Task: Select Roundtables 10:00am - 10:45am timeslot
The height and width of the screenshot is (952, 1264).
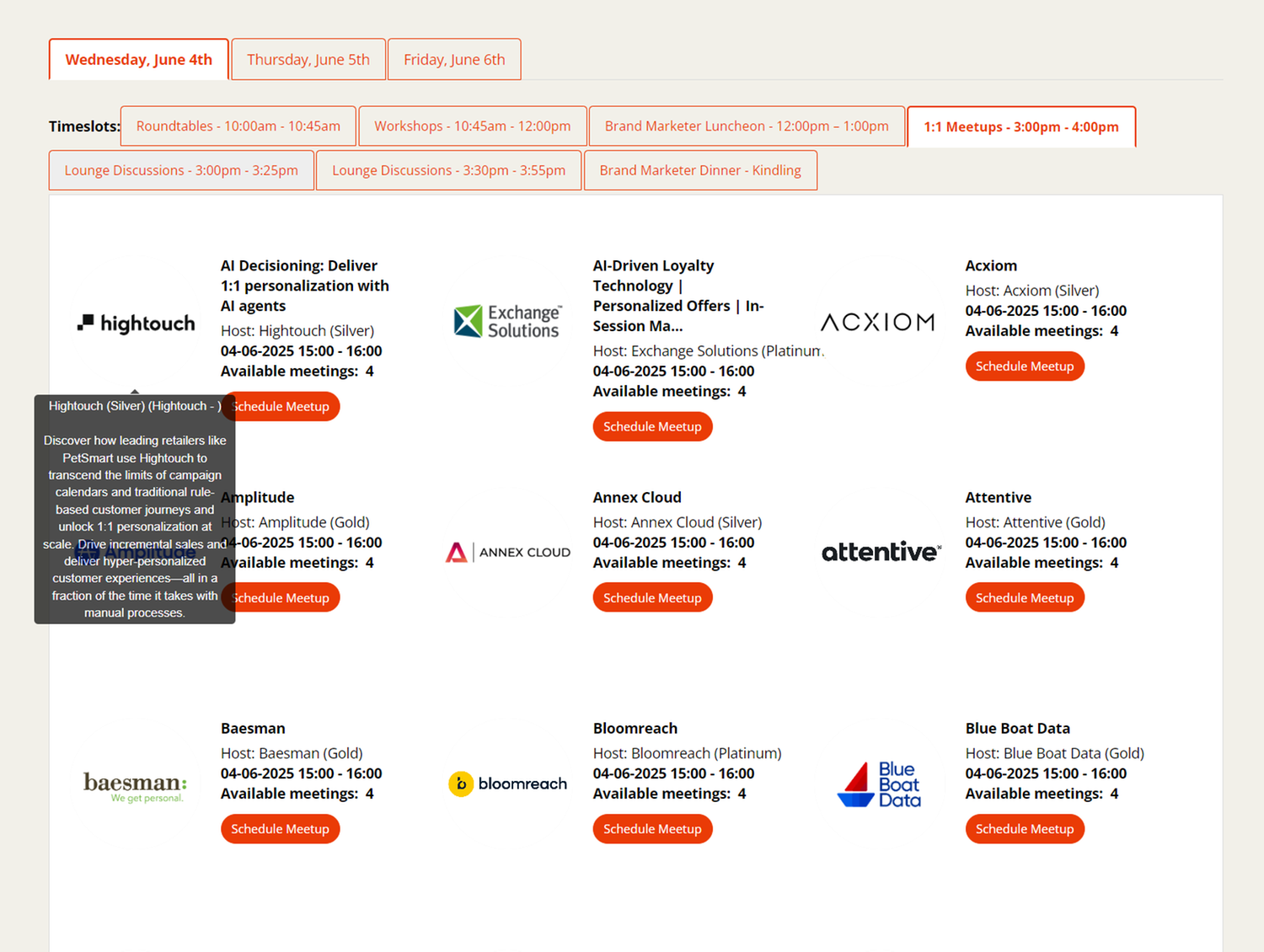Action: [x=238, y=126]
